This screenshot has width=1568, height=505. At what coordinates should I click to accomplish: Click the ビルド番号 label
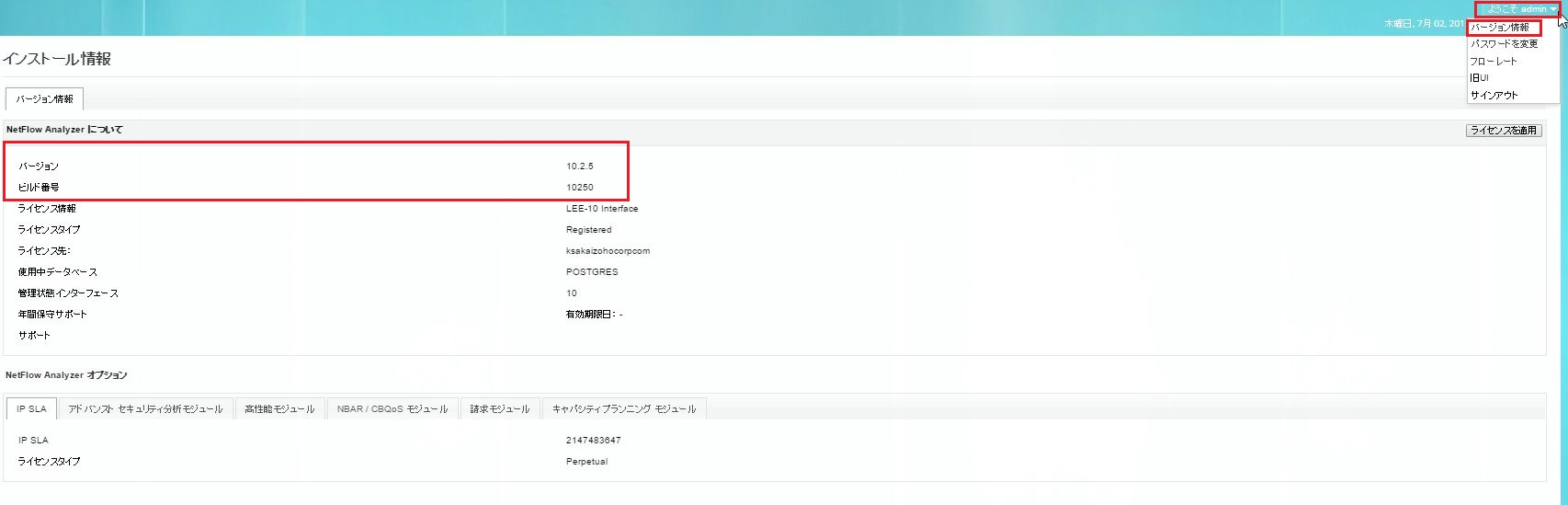coord(39,188)
